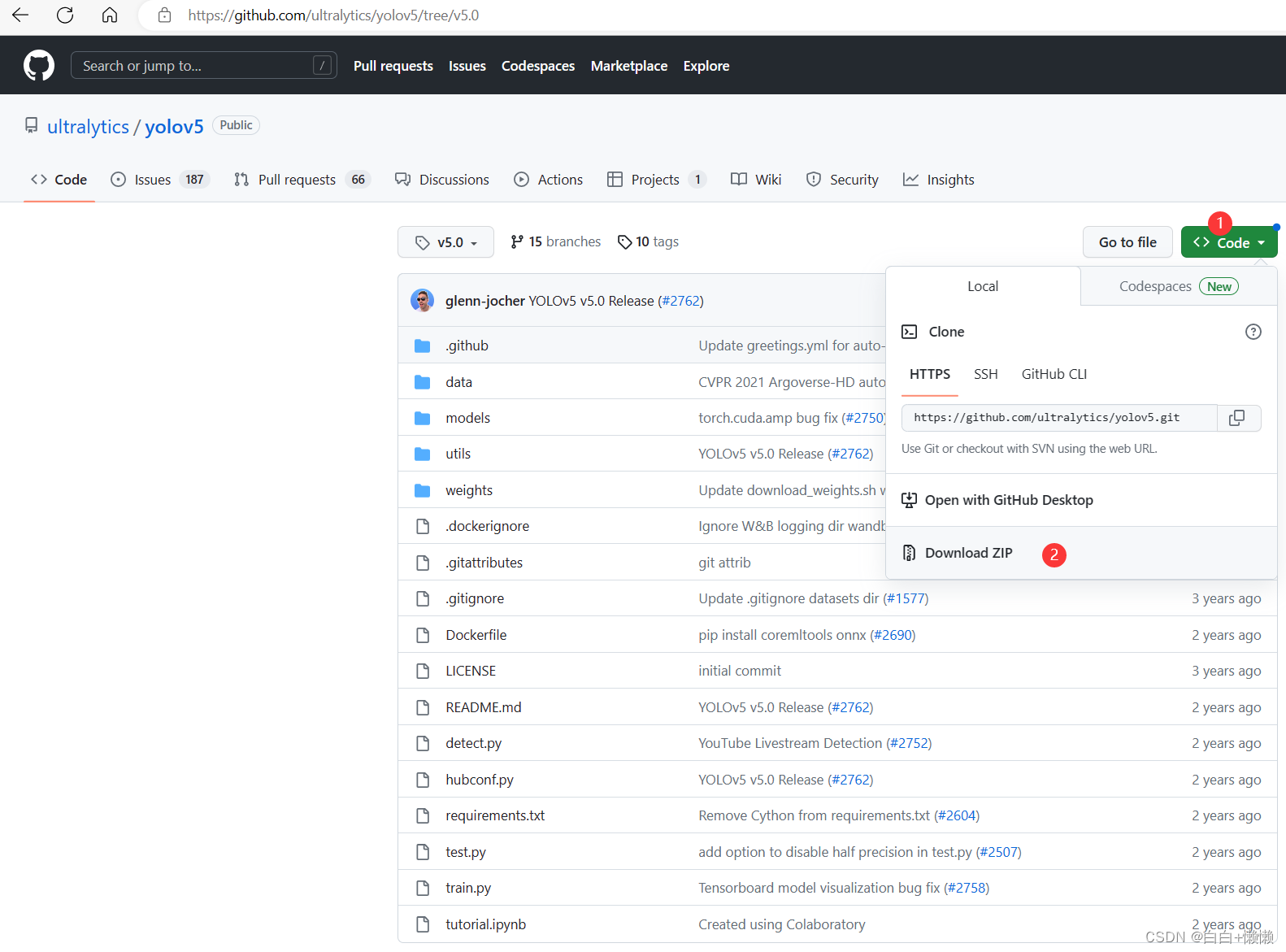Open Clone help question mark icon

(1253, 332)
